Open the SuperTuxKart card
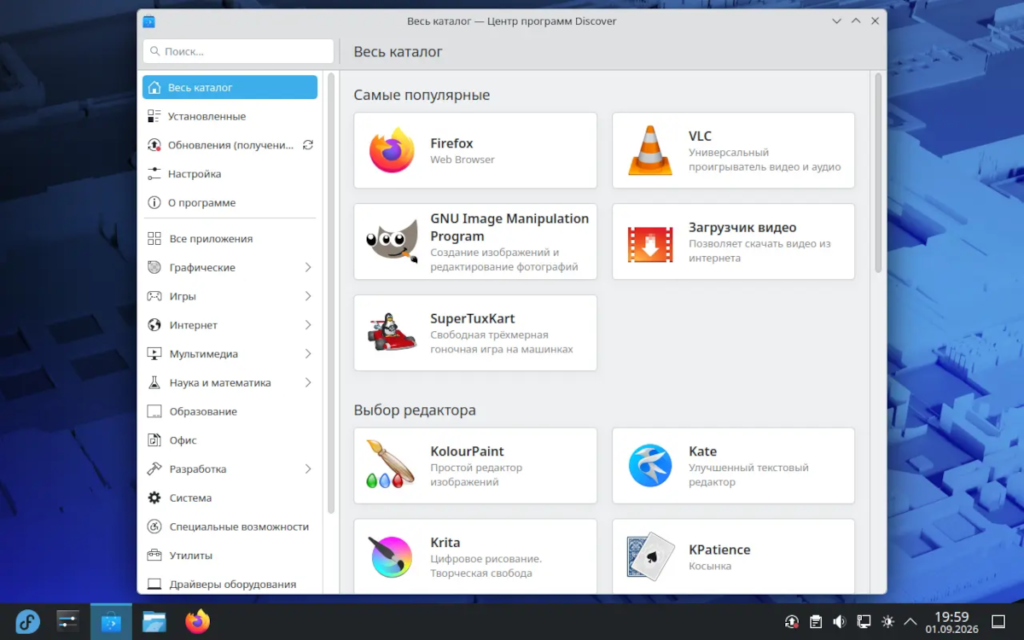 475,333
